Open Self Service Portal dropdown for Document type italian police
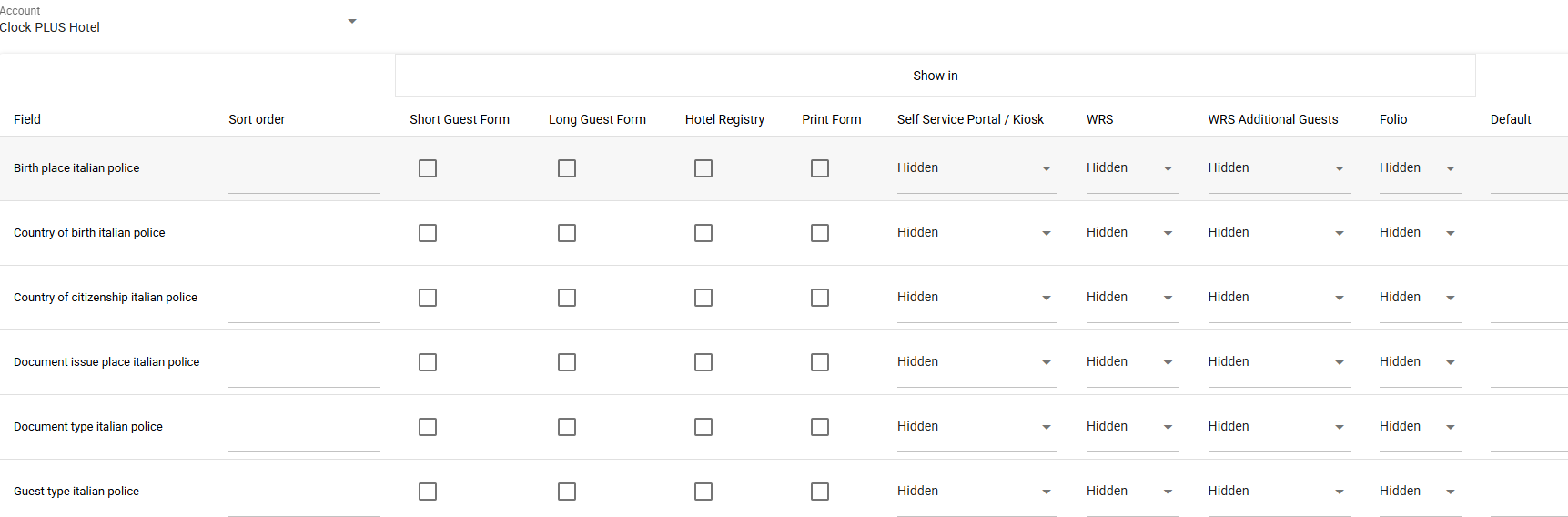Screen dimensions: 1568x517 click(976, 427)
